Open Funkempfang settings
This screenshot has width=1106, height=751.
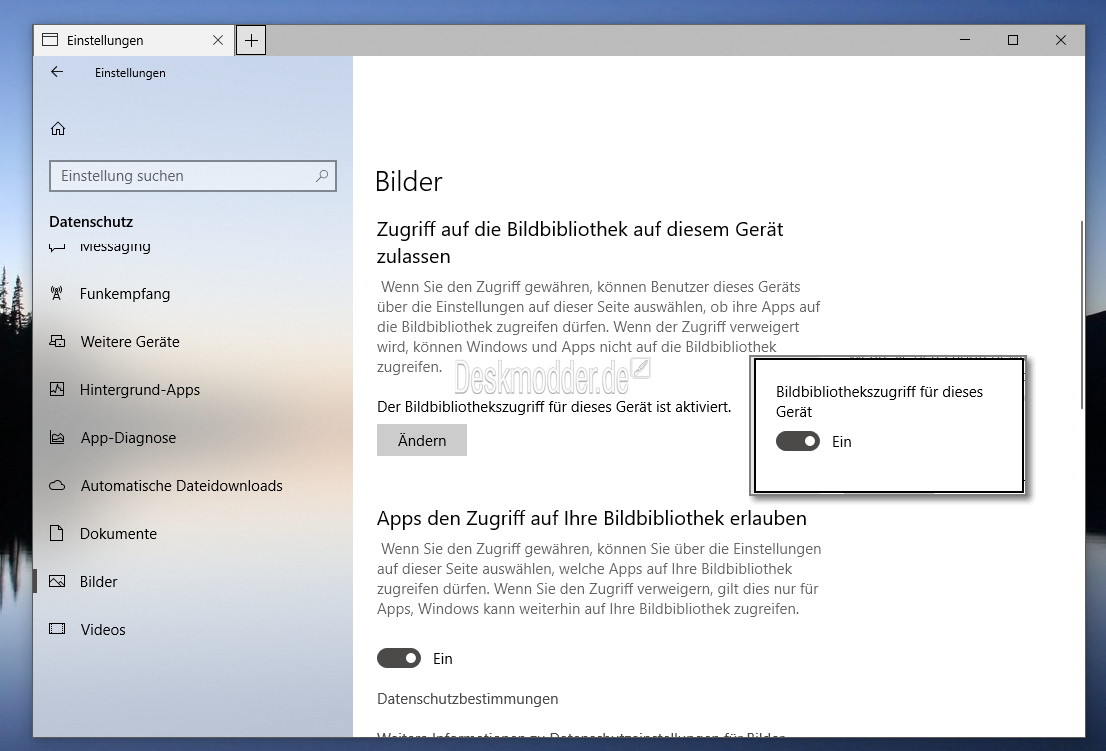click(193, 293)
